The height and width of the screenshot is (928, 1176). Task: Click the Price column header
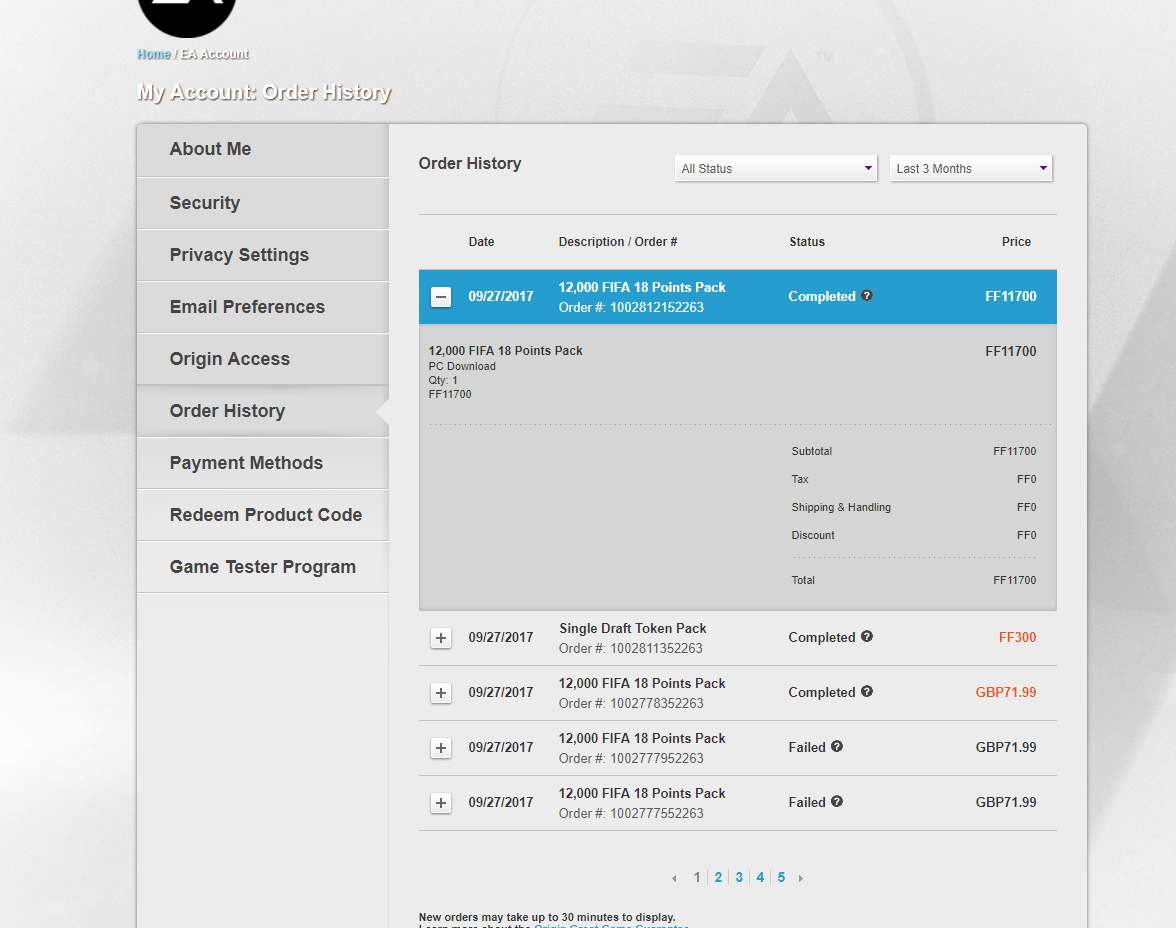tap(1016, 242)
